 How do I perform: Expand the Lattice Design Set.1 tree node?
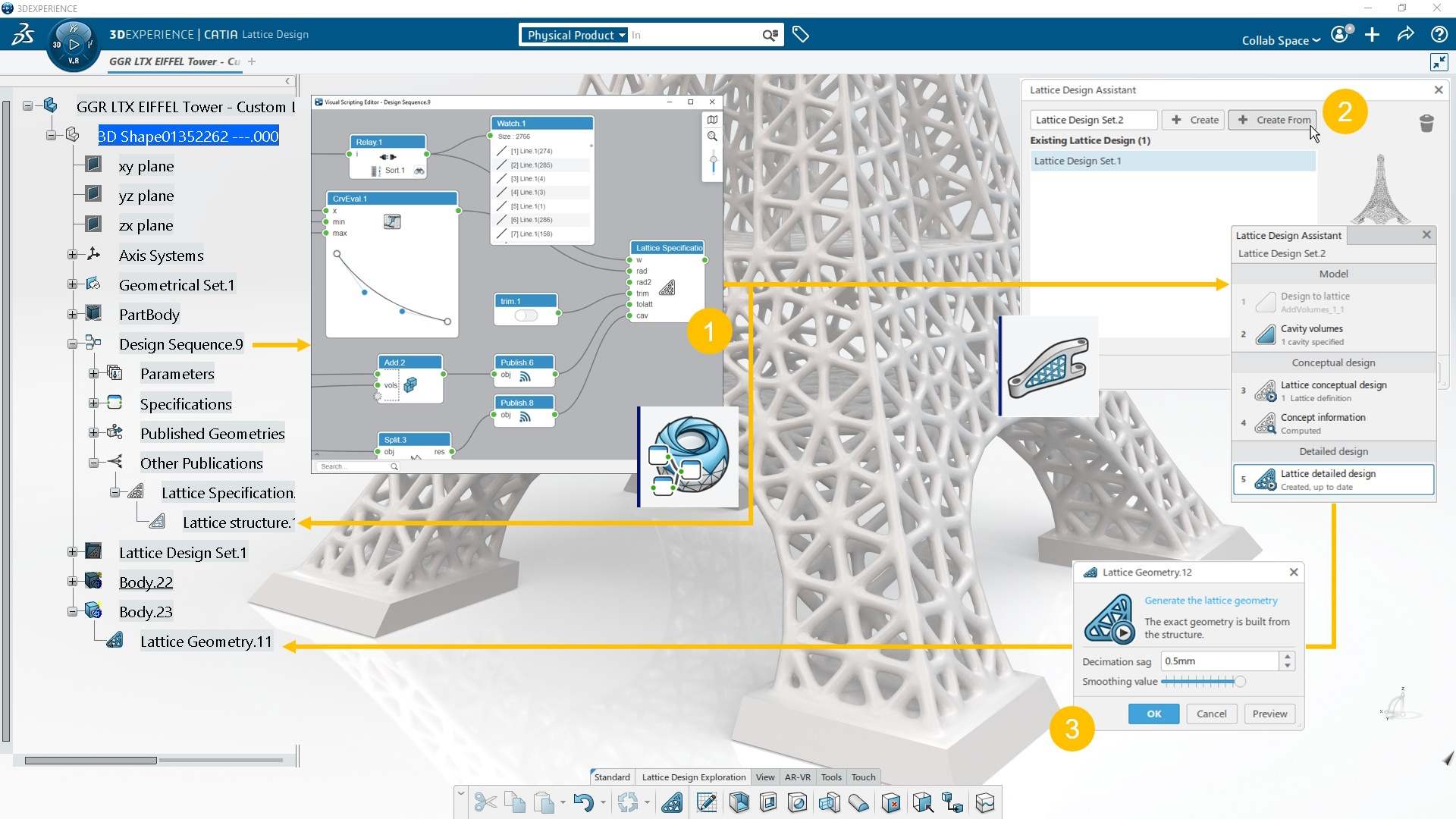[x=72, y=553]
